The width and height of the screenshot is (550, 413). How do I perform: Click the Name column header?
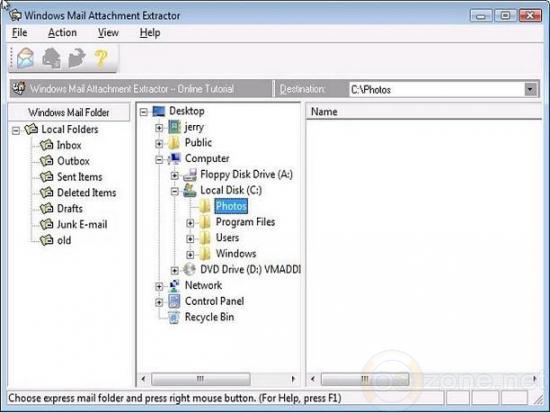423,112
